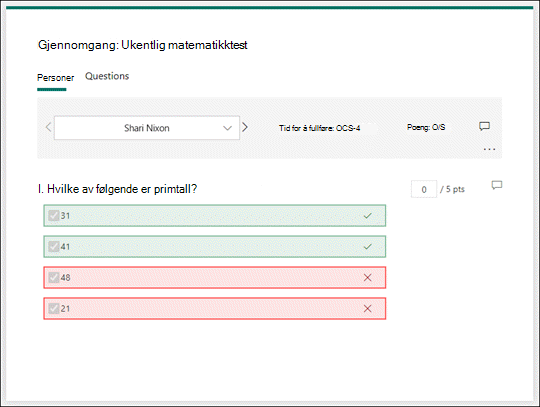Screen dimensions: 540x407
Task: Open the question 1 comment icon
Action: [x=497, y=185]
